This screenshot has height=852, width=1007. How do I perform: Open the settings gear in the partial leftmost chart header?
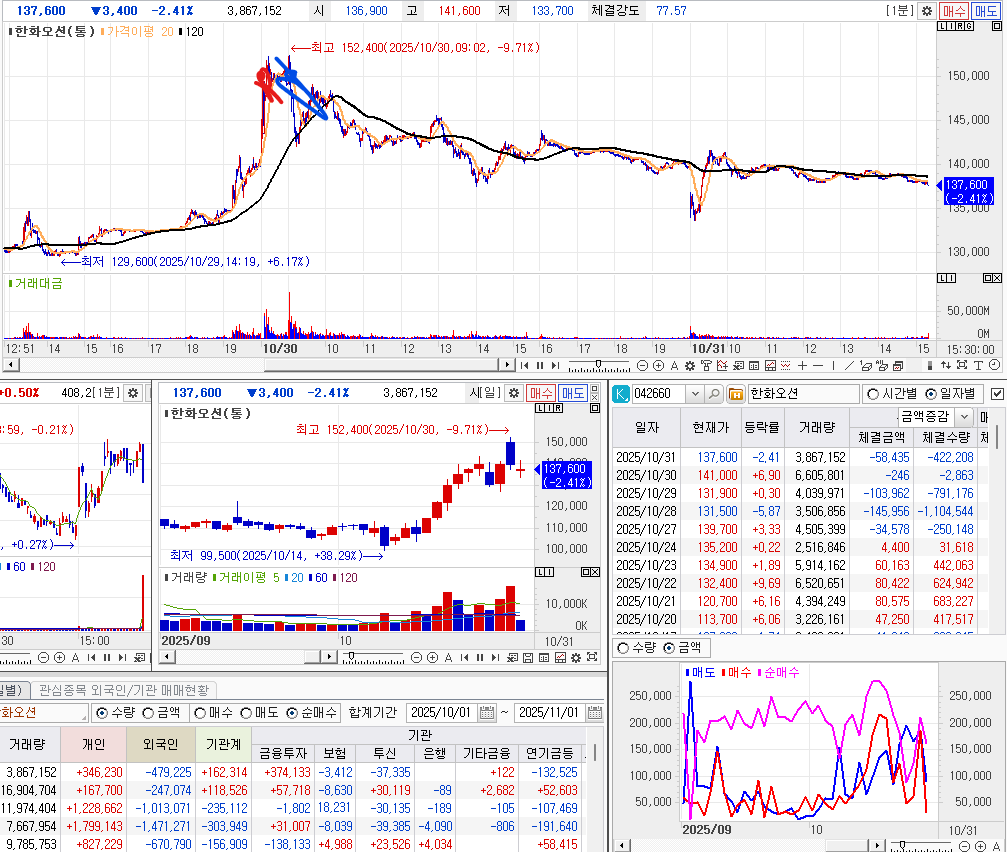pyautogui.click(x=133, y=393)
